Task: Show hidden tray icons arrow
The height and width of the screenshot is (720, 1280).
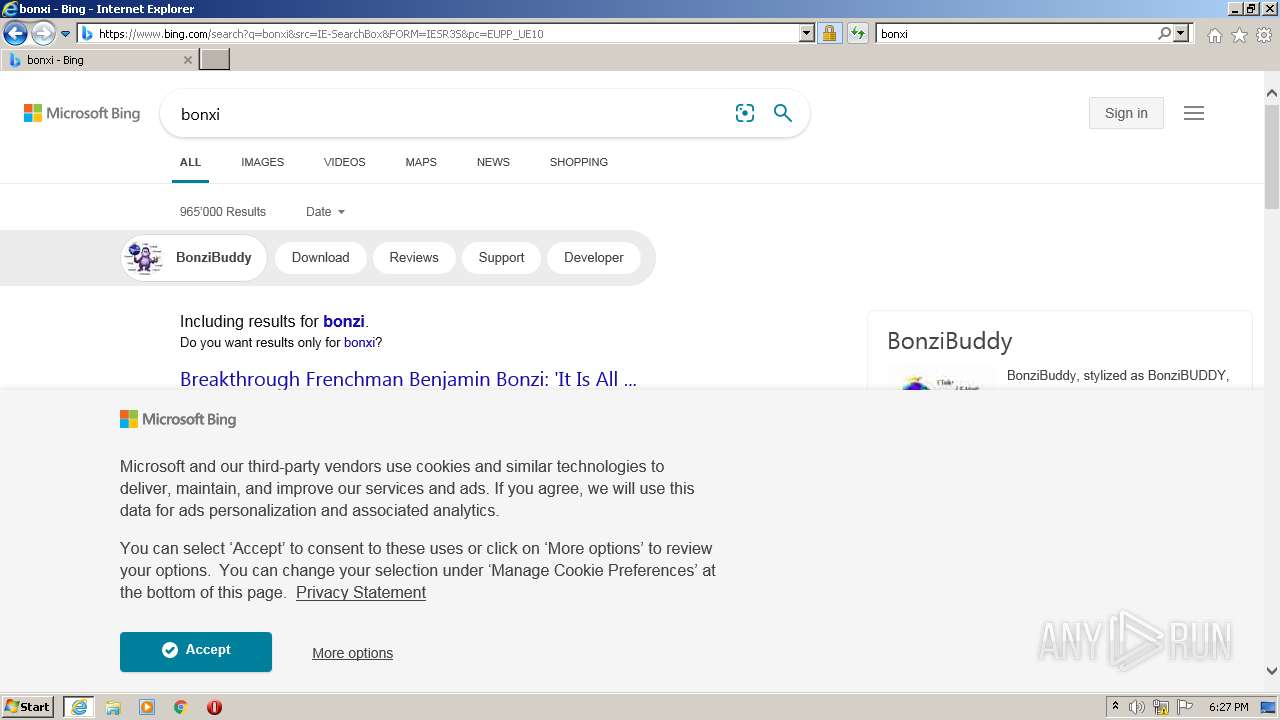Action: pos(1115,707)
